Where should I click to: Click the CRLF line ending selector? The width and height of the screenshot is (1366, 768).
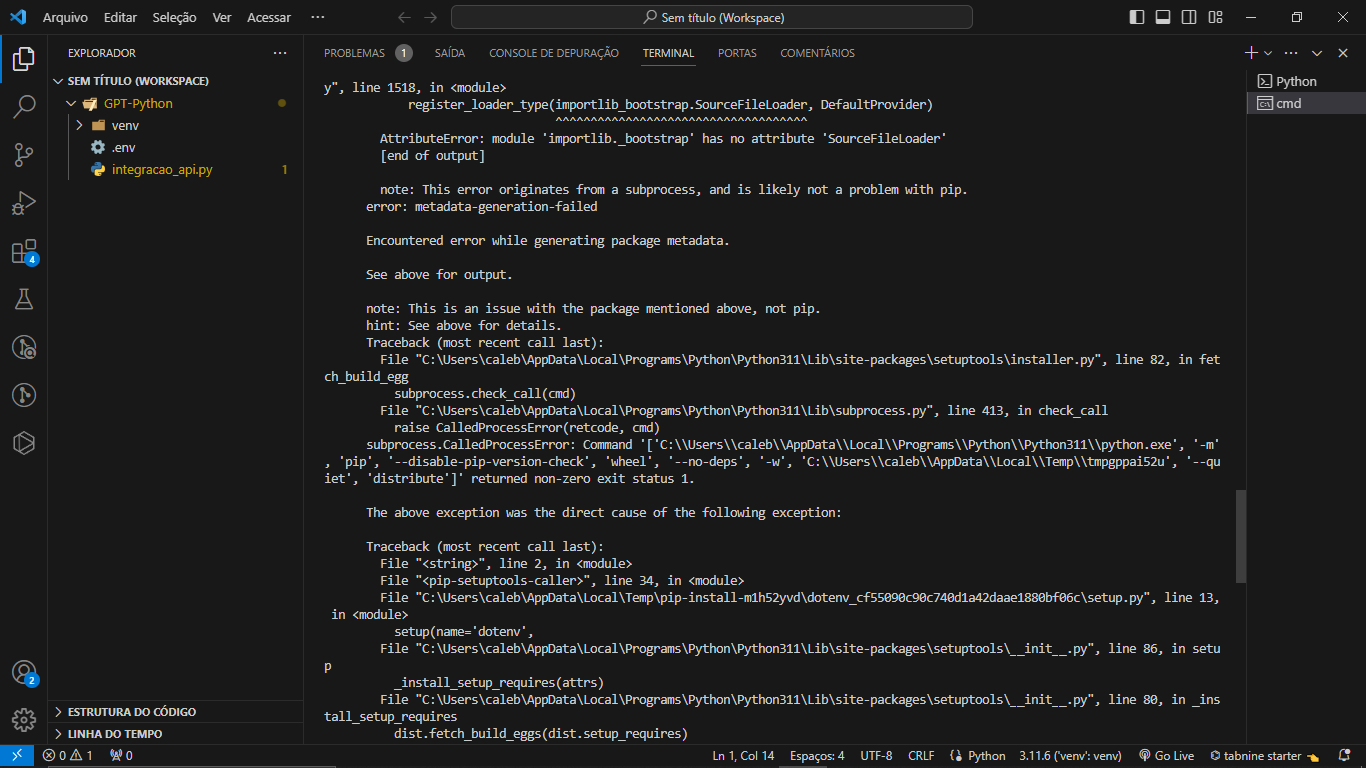(921, 756)
